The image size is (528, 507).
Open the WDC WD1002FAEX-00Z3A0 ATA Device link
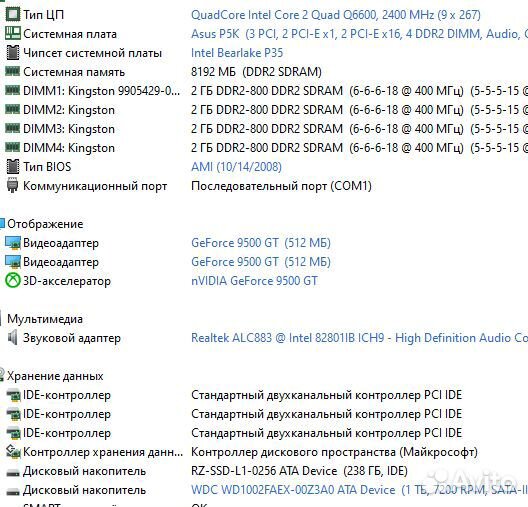(359, 490)
